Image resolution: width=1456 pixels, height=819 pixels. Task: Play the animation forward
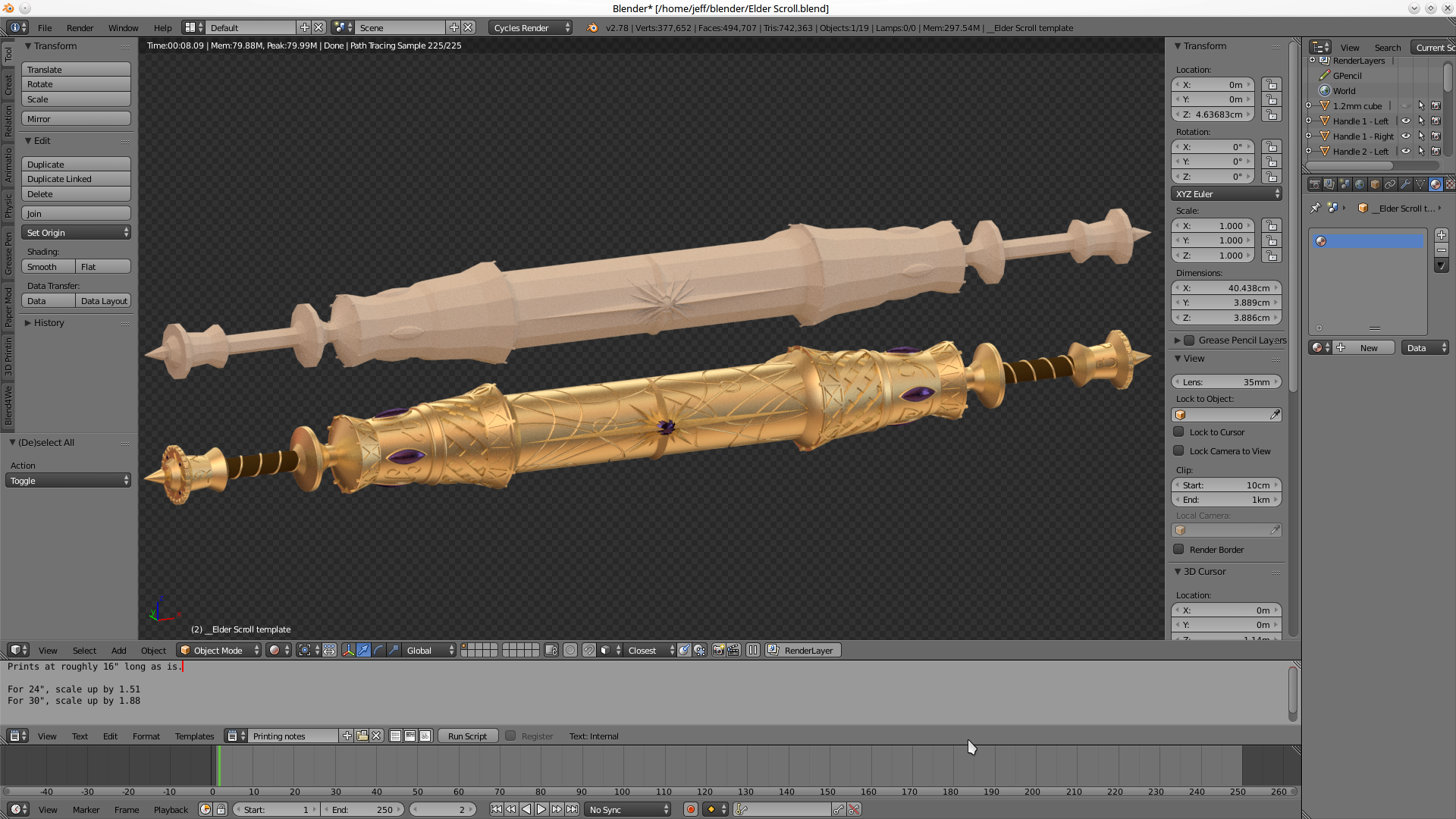[541, 809]
